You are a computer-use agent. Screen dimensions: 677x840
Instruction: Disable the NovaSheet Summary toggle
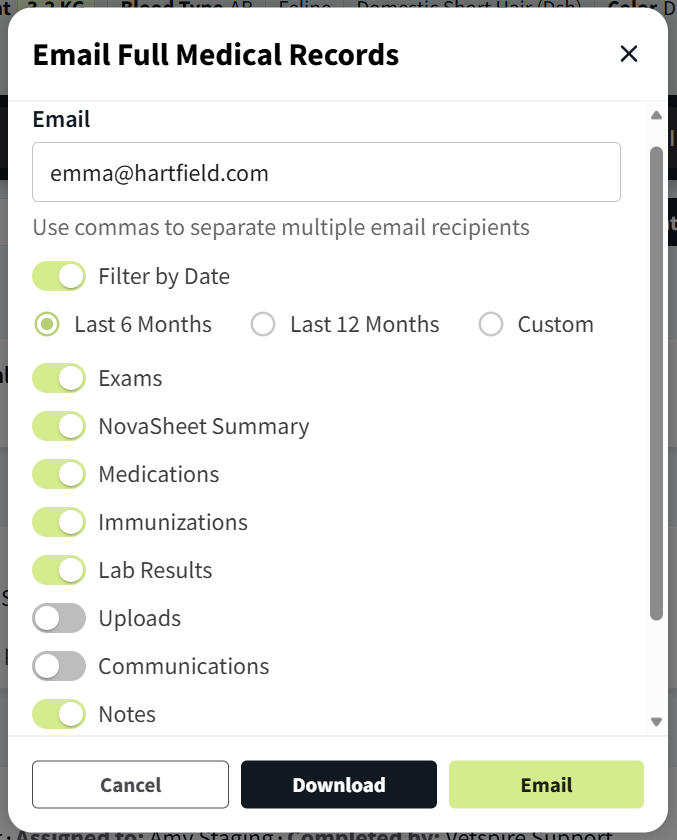point(59,426)
